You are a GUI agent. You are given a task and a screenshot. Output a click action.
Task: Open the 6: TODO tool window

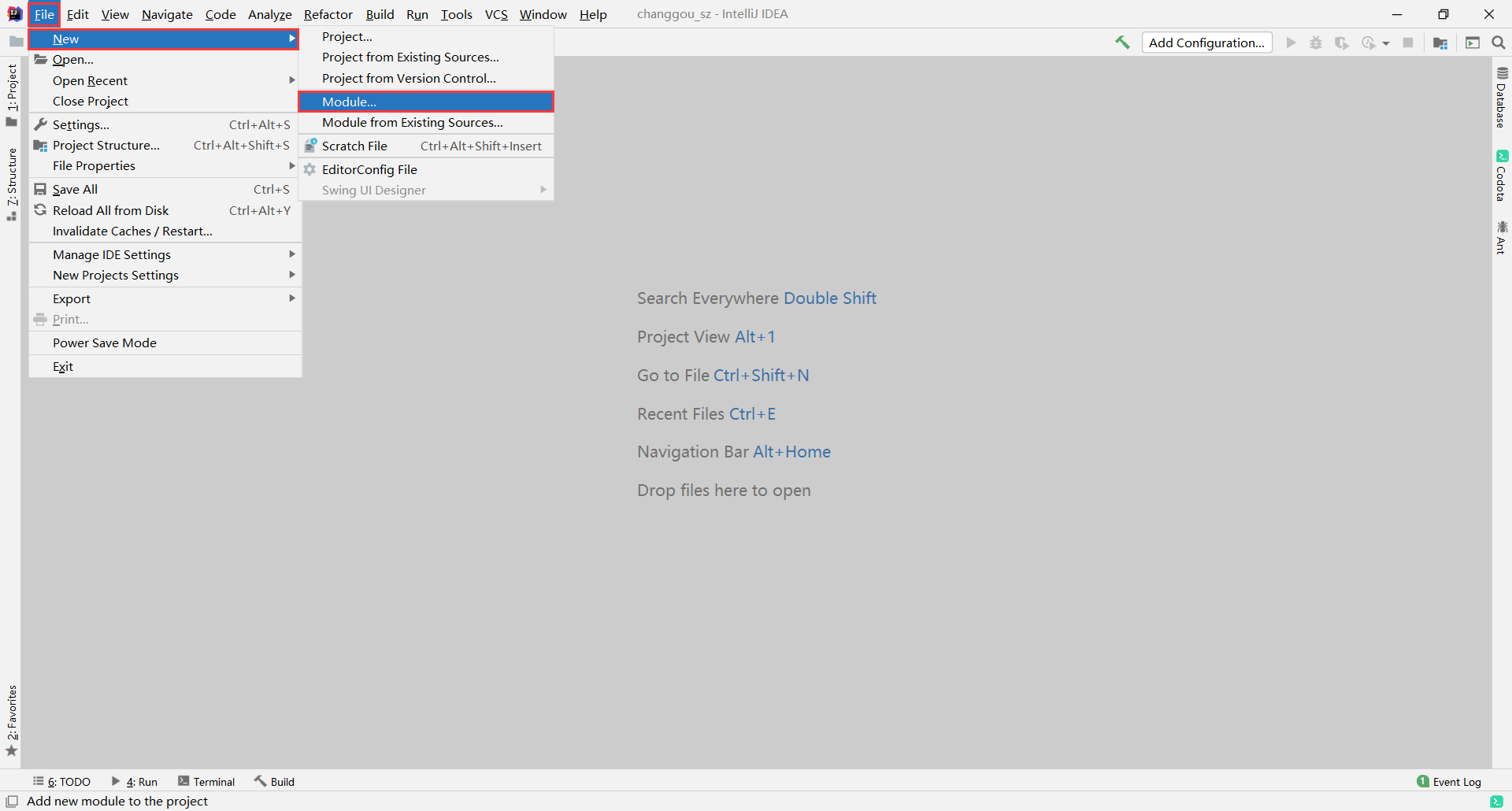pos(61,781)
